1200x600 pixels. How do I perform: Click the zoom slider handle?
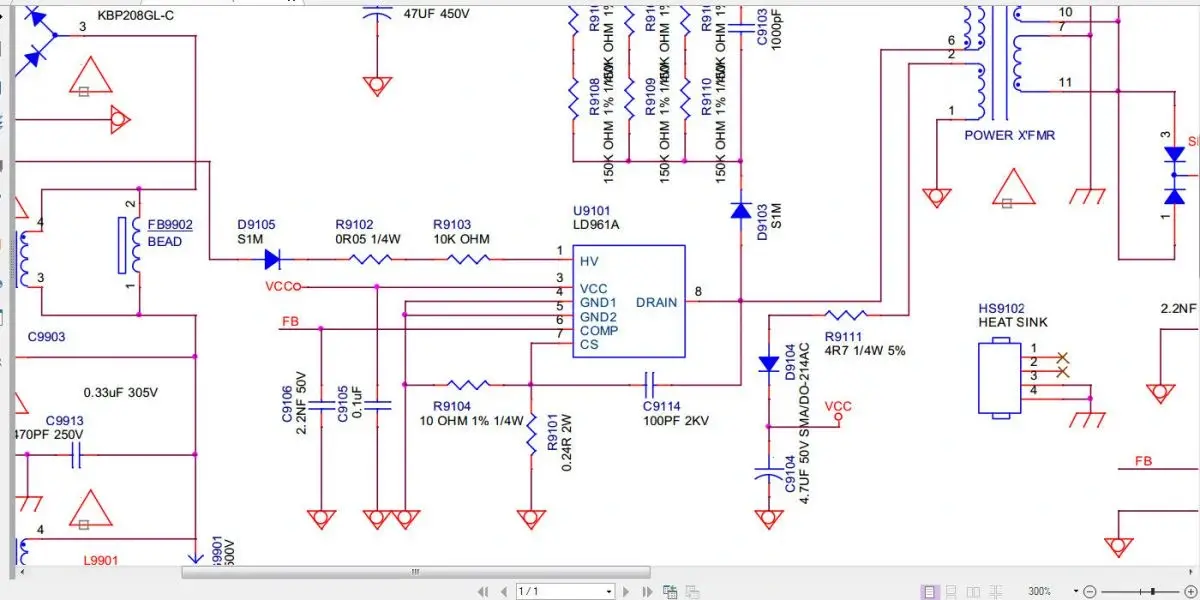(1153, 592)
